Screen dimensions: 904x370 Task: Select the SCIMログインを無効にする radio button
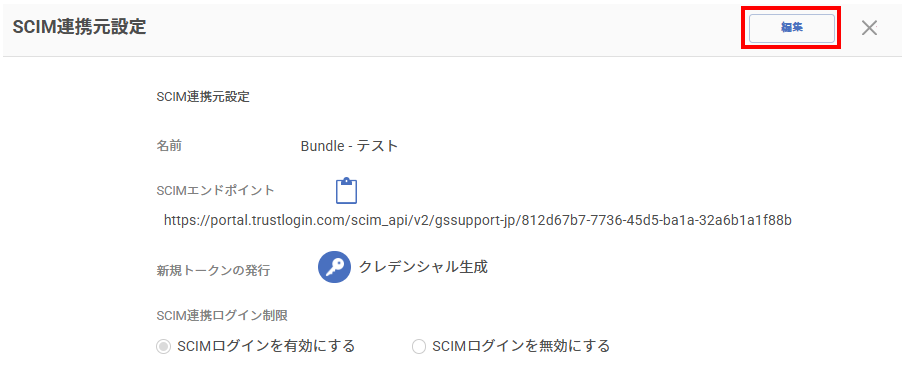(x=419, y=346)
